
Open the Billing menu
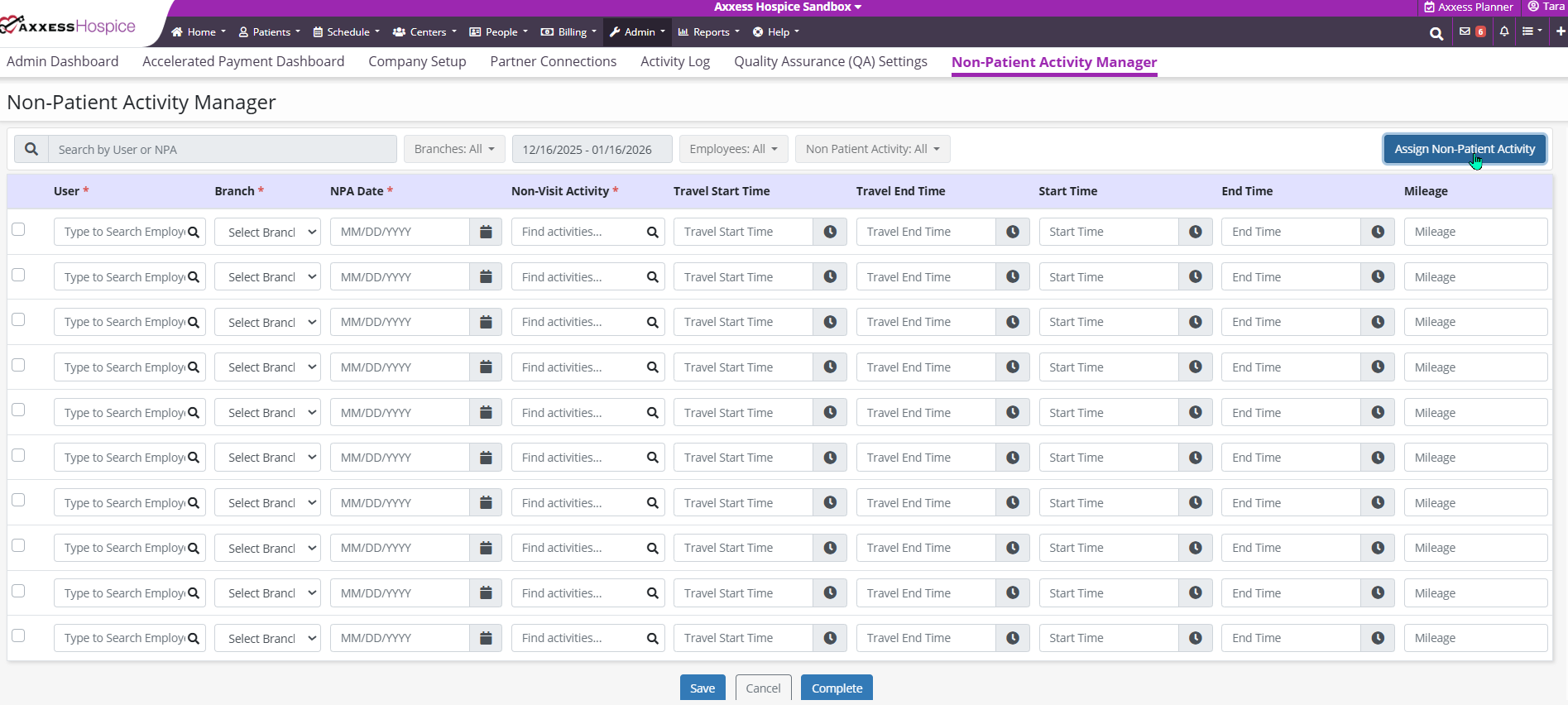[569, 32]
